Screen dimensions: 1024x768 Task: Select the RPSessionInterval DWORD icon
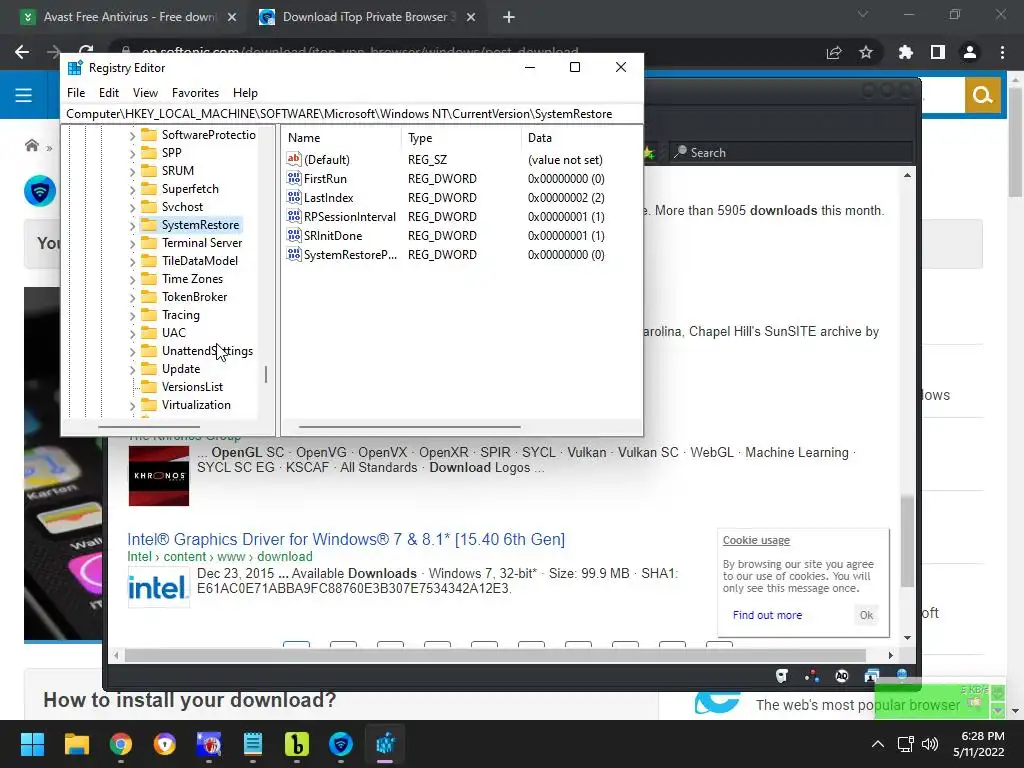point(294,216)
